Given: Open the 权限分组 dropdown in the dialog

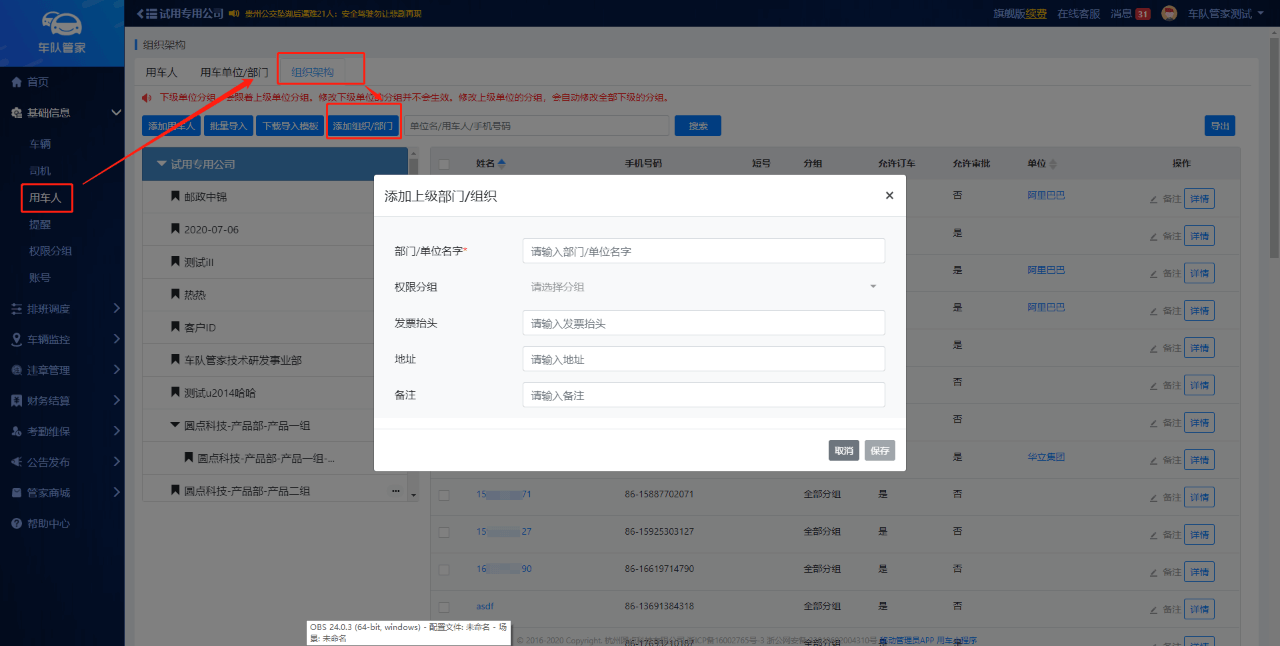Looking at the screenshot, I should pos(703,287).
